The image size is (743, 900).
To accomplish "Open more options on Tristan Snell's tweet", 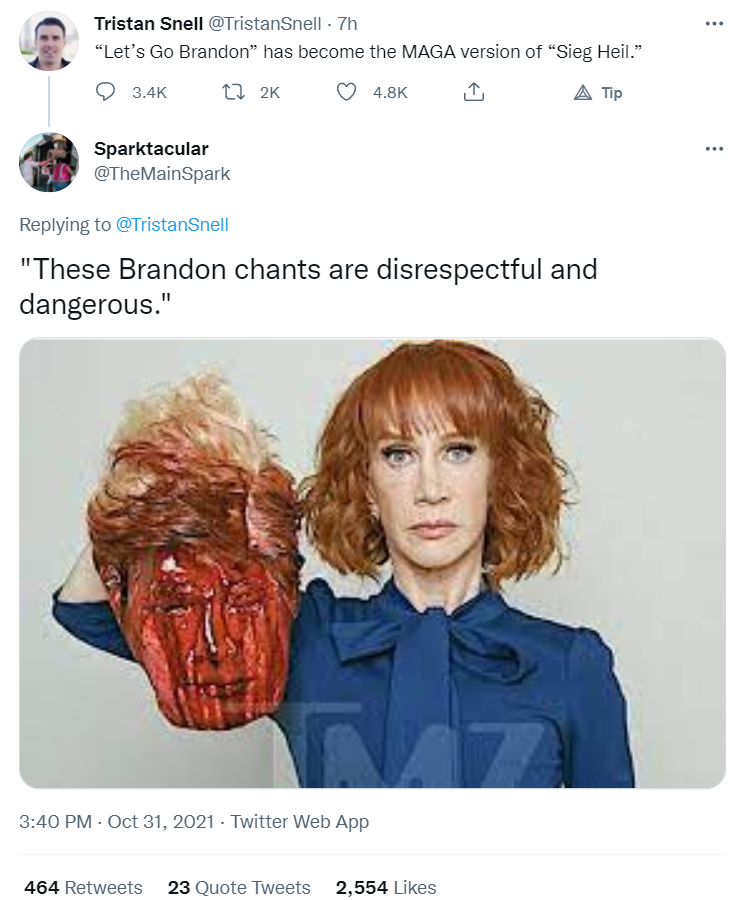I will click(714, 24).
